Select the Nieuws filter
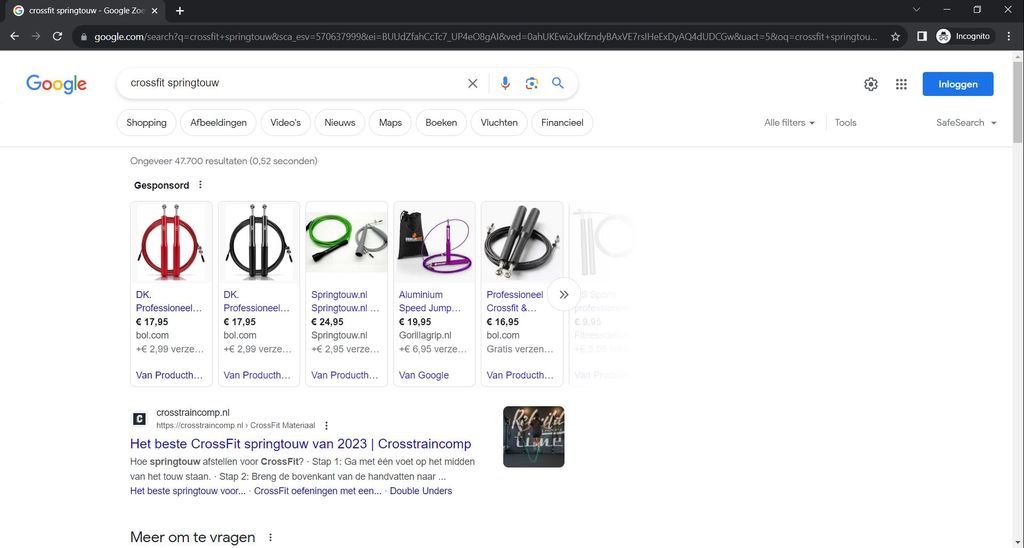This screenshot has height=548, width=1024. (x=340, y=123)
